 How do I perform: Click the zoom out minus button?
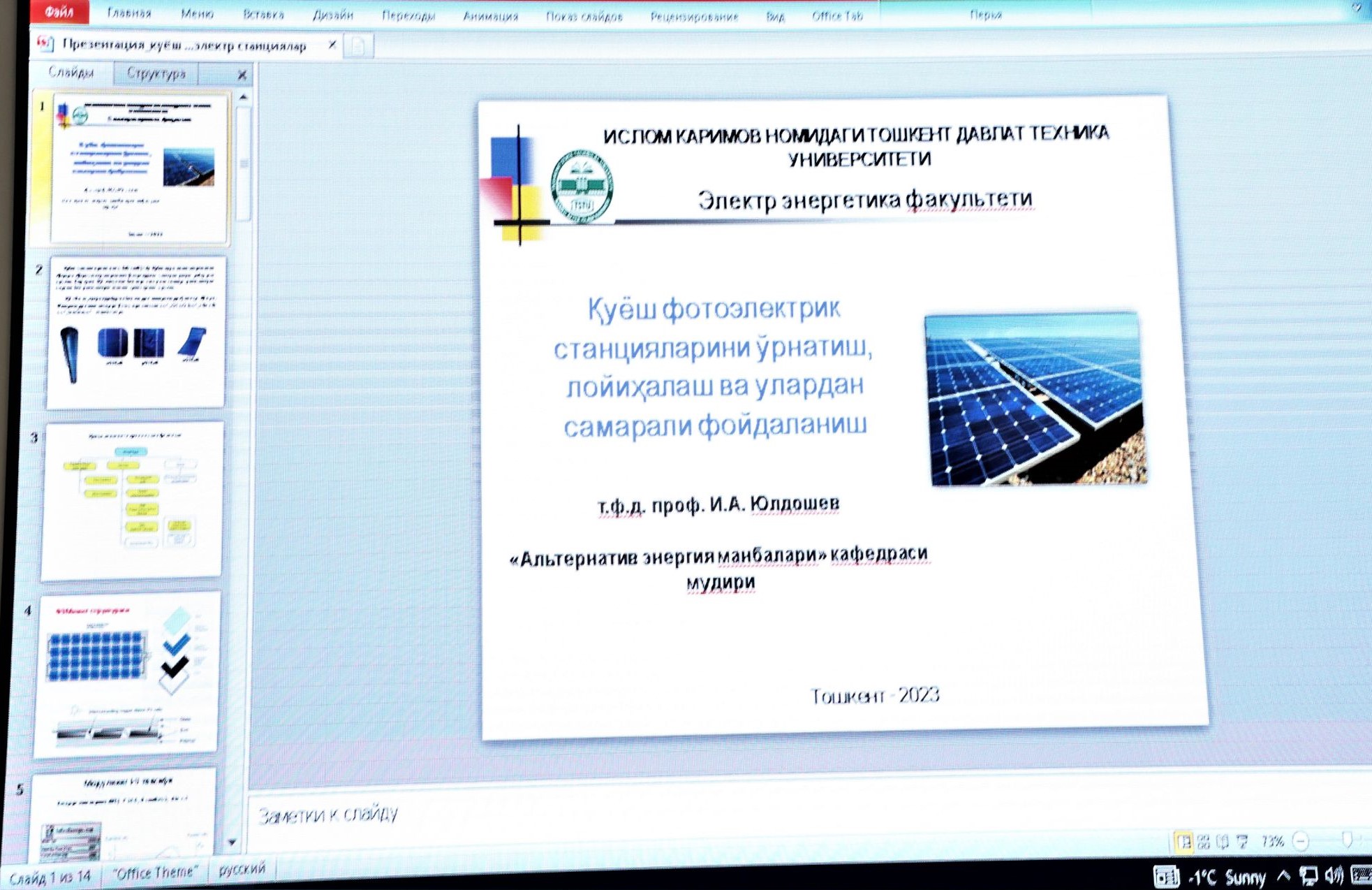(1300, 840)
